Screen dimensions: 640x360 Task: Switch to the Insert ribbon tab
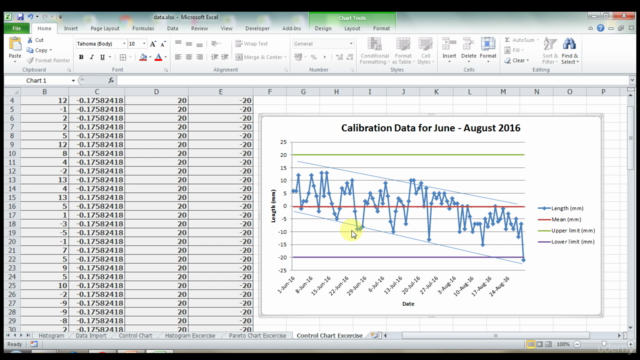(x=71, y=28)
